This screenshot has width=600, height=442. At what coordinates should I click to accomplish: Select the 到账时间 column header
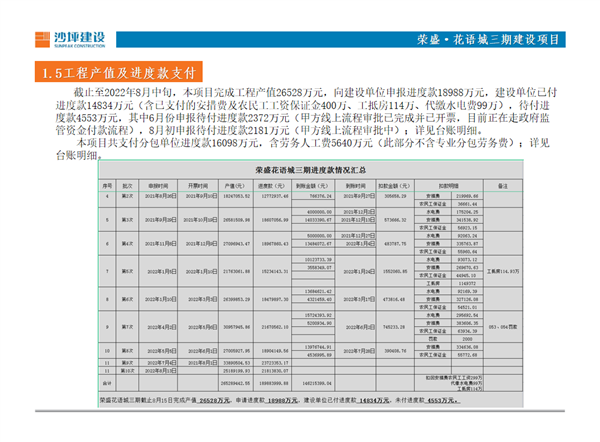pos(355,186)
